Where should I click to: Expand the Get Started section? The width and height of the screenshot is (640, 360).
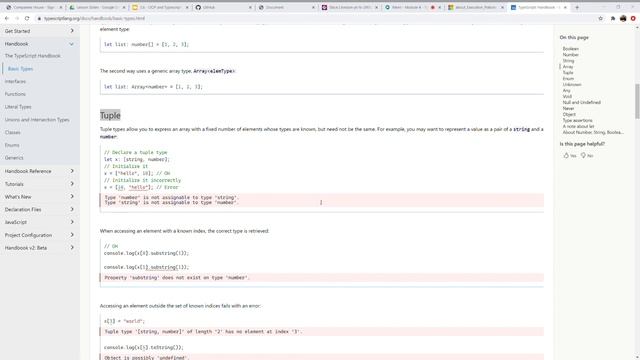click(40, 31)
